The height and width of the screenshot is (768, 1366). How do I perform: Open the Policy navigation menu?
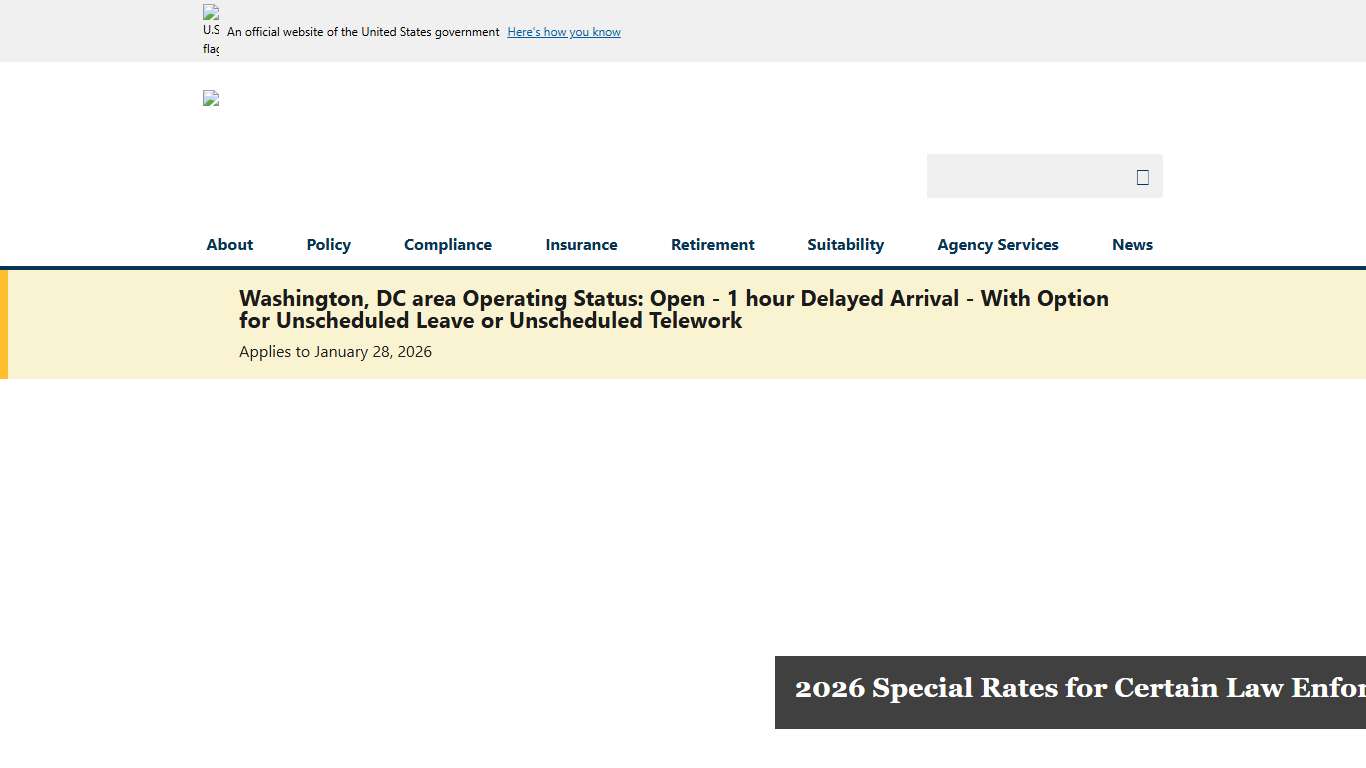(x=328, y=244)
